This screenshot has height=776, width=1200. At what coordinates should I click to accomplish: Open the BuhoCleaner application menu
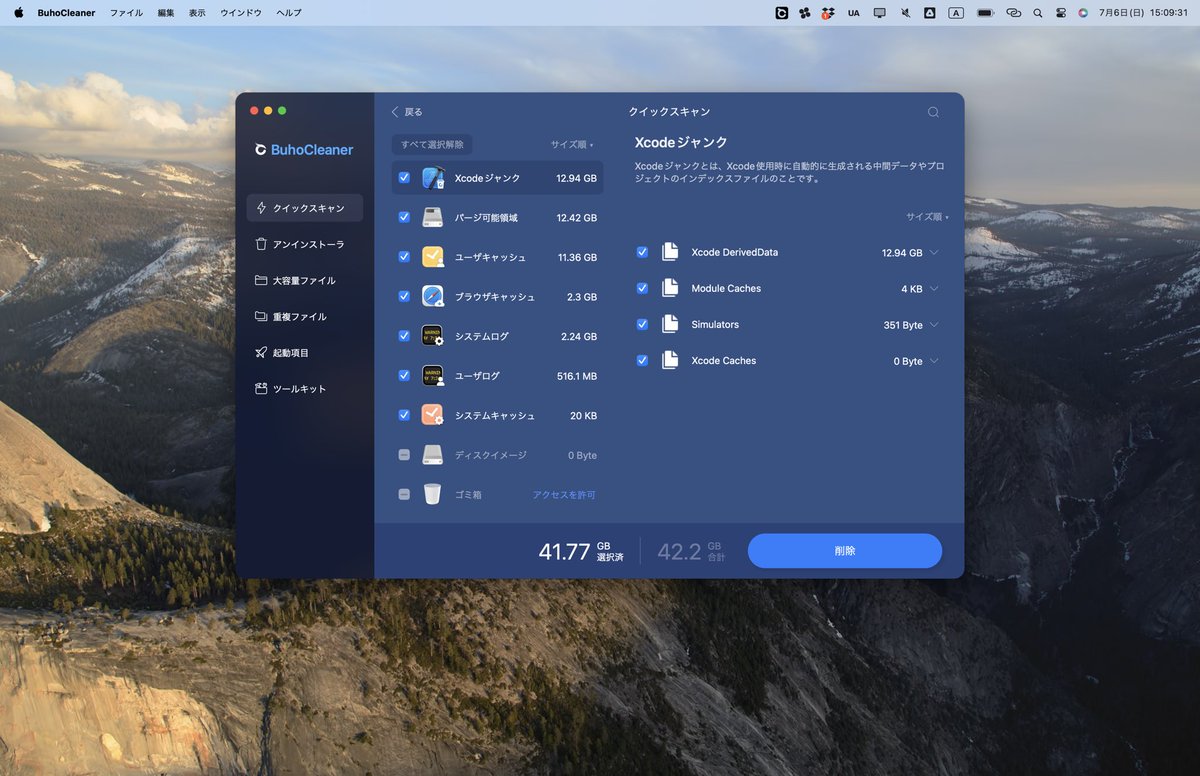click(66, 13)
